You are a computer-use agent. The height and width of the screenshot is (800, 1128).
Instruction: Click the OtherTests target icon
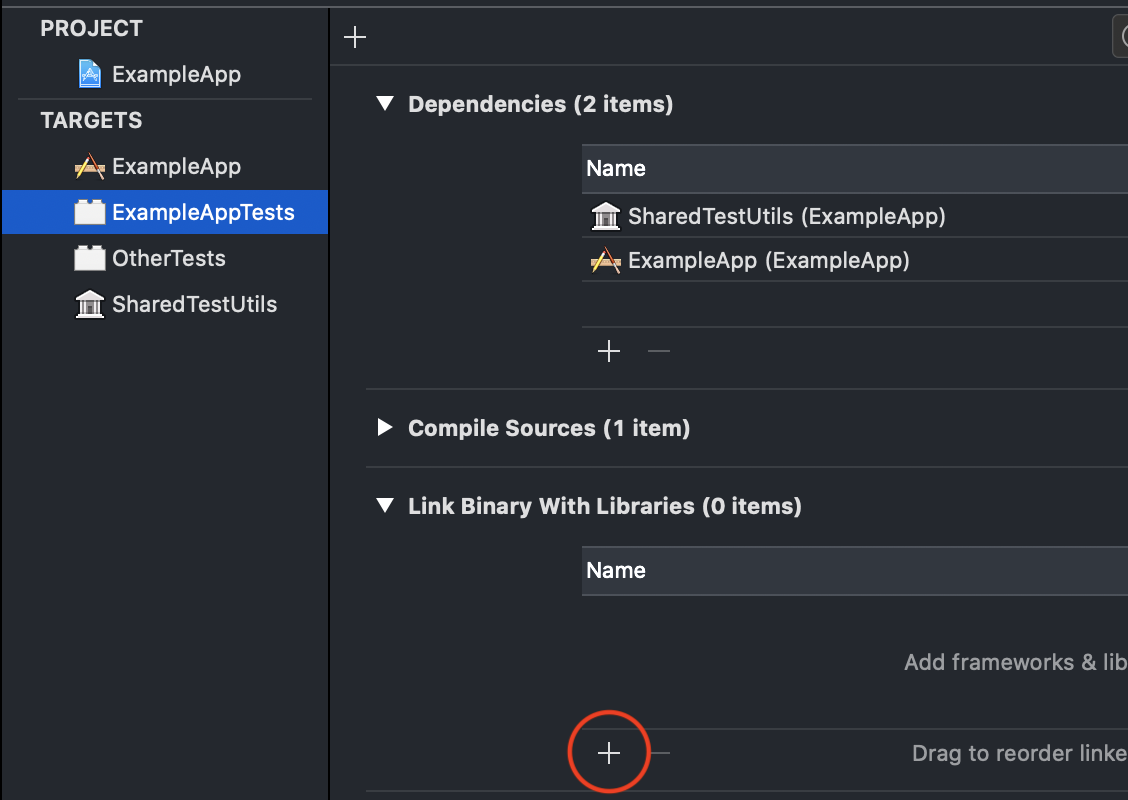click(89, 258)
